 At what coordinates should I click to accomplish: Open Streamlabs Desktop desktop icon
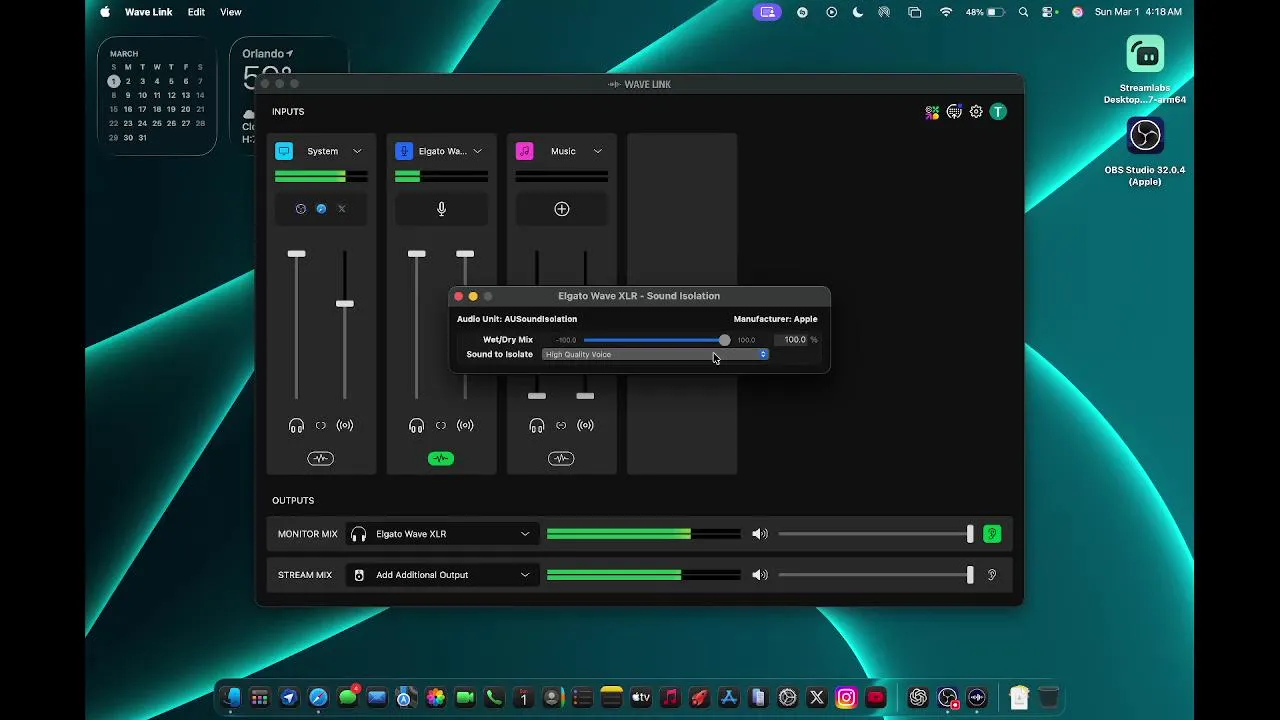(x=1145, y=54)
